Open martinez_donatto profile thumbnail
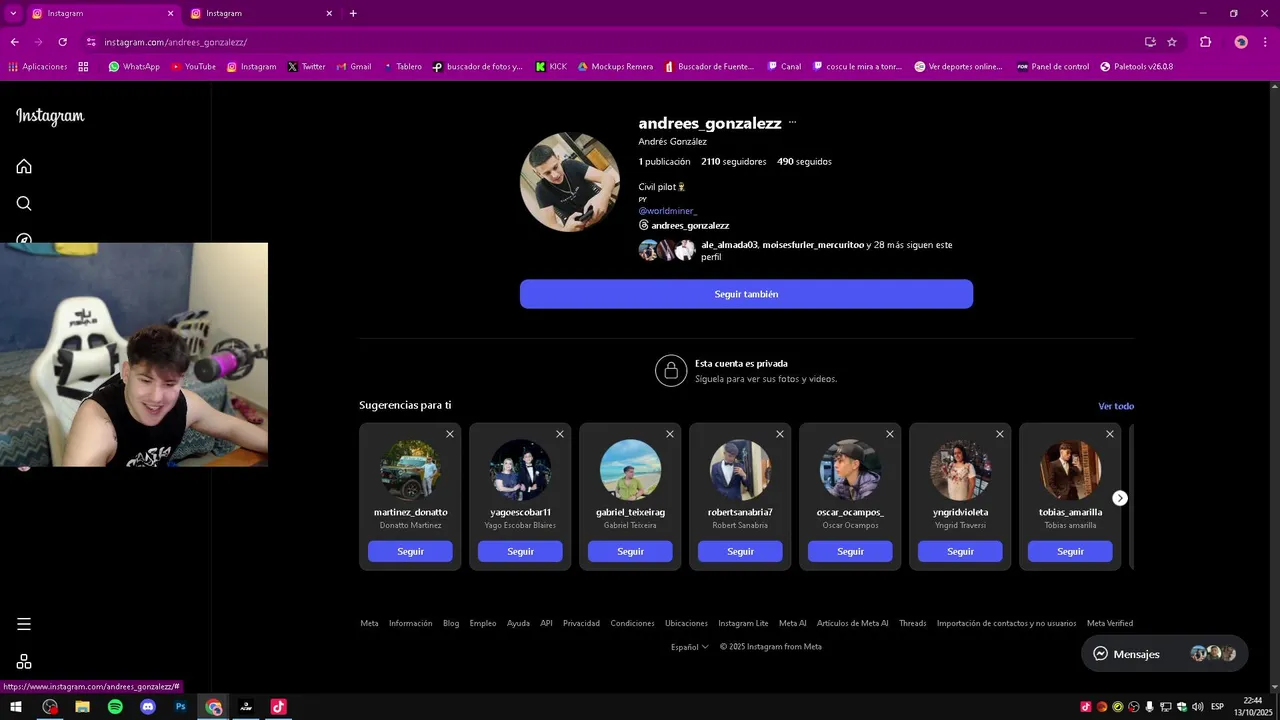Viewport: 1280px width, 720px height. click(410, 470)
